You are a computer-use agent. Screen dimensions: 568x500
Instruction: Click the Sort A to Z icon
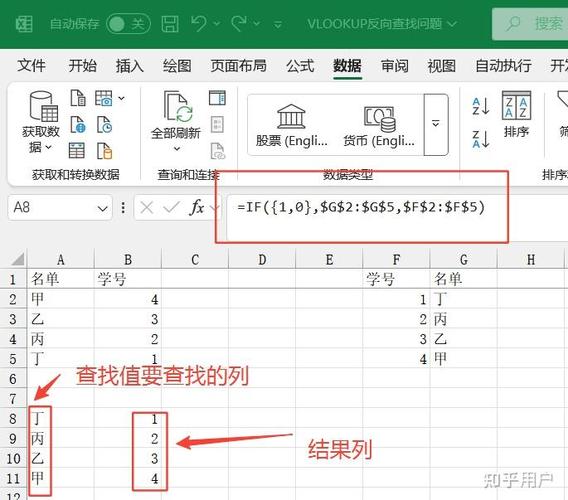point(481,106)
